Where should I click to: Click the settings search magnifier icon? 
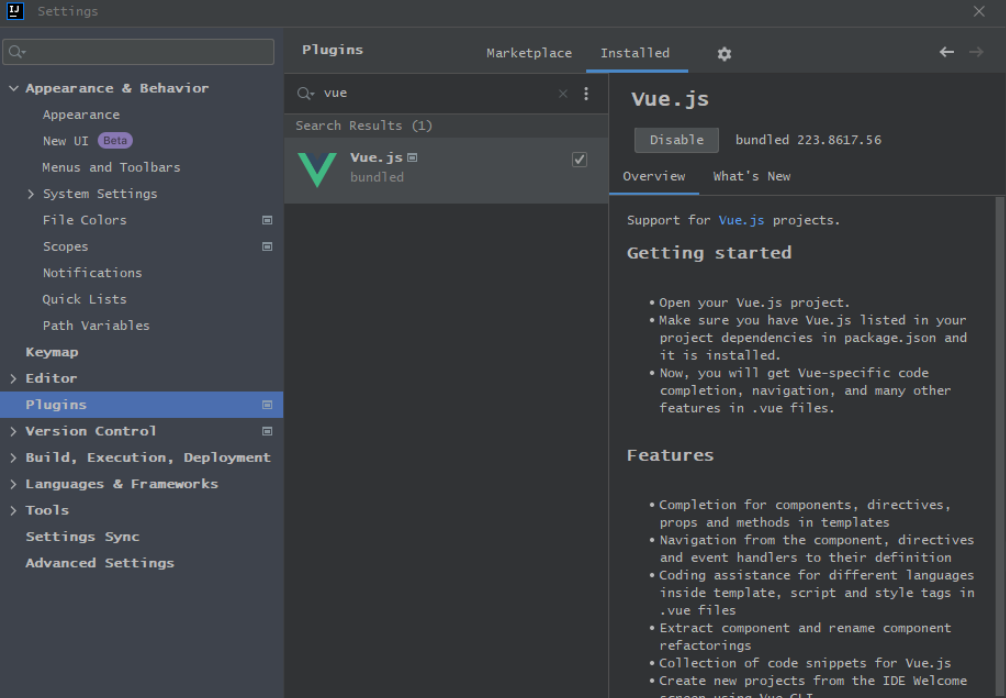[x=17, y=52]
